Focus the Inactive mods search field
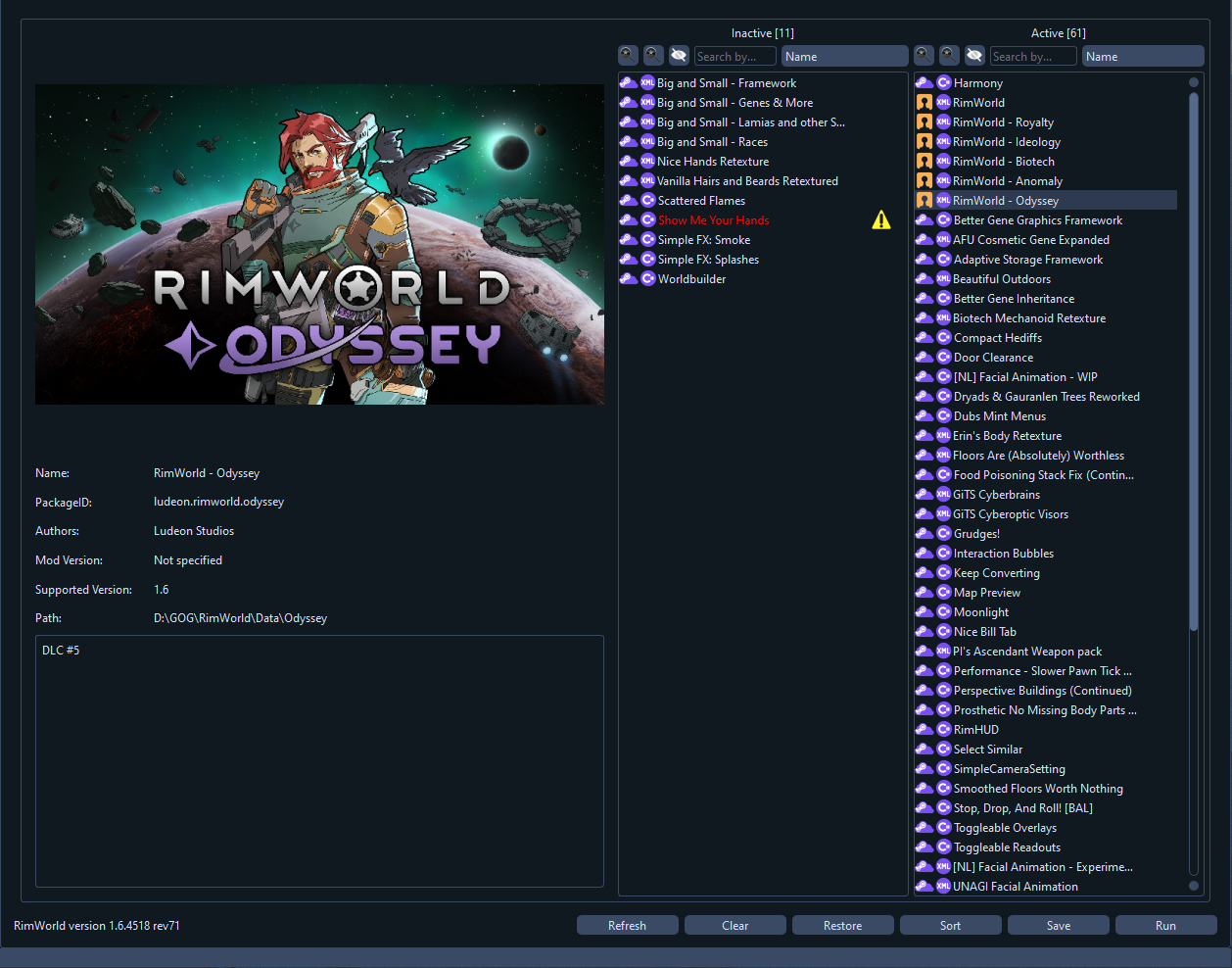 [x=735, y=56]
